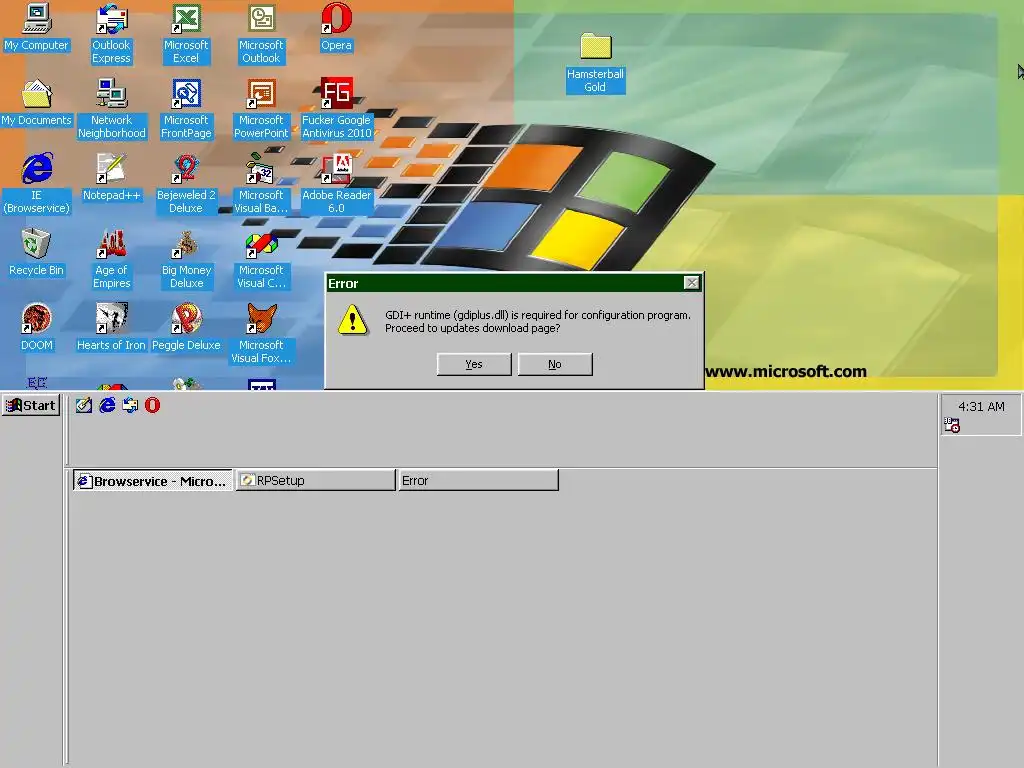The height and width of the screenshot is (768, 1024).
Task: Select the IE (Browservice) desktop icon
Action: [x=37, y=184]
